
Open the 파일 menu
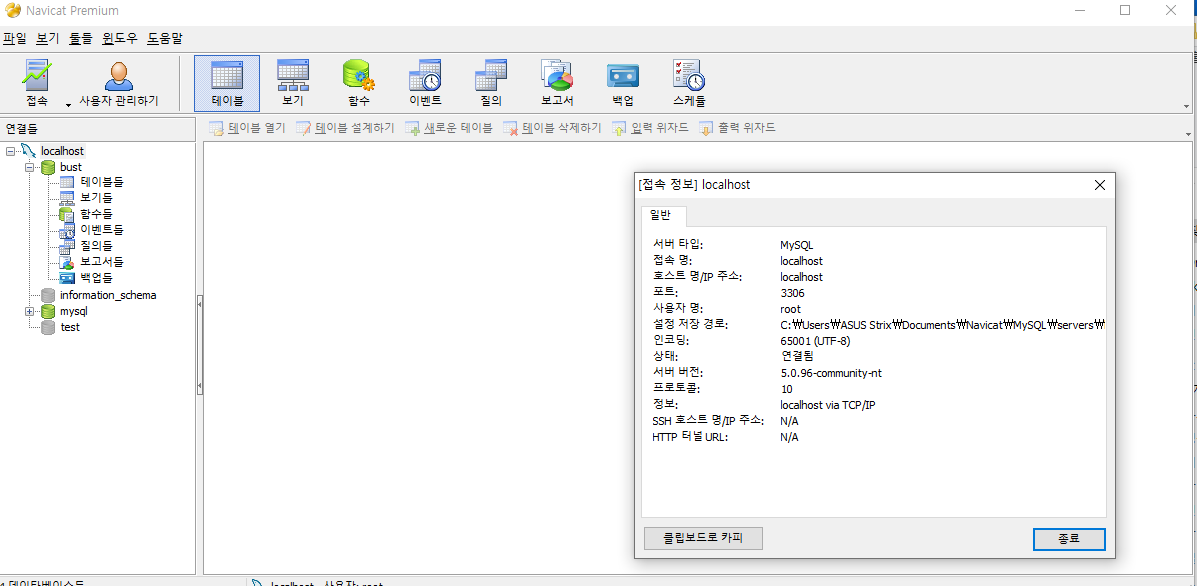[15, 38]
